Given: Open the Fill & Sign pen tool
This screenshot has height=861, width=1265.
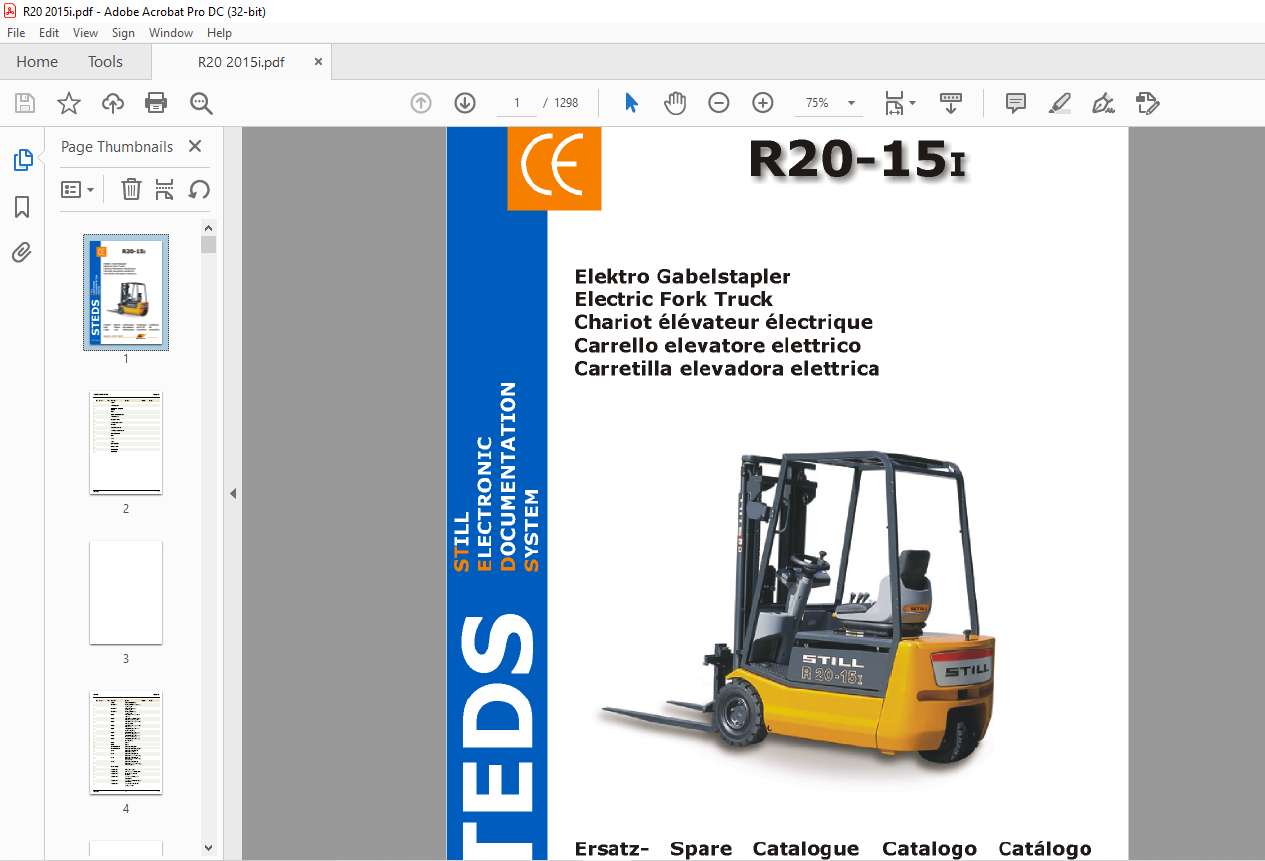Looking at the screenshot, I should [x=1103, y=103].
